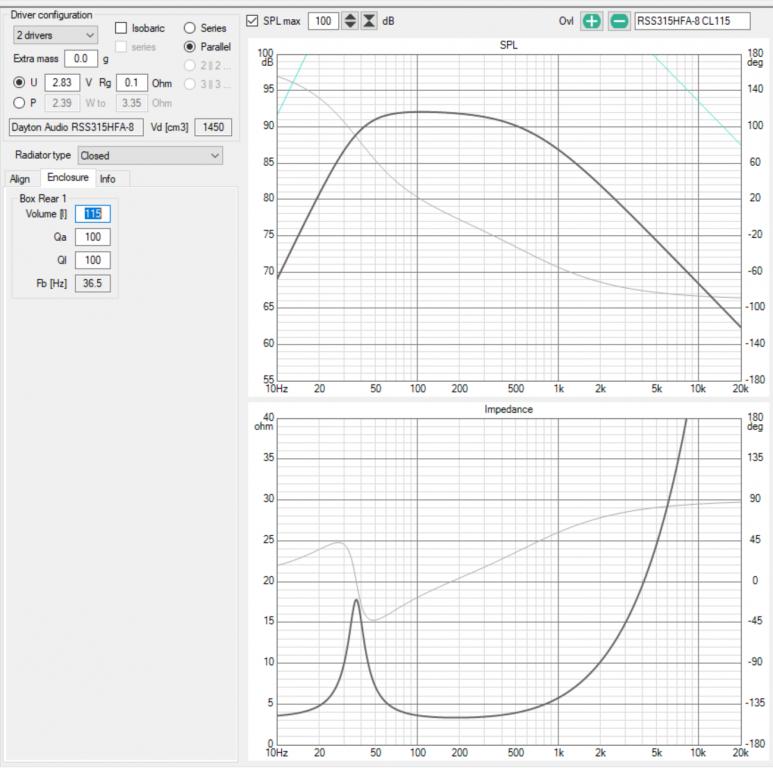
Task: Click the driver name Dayton Audio field
Action: [76, 127]
